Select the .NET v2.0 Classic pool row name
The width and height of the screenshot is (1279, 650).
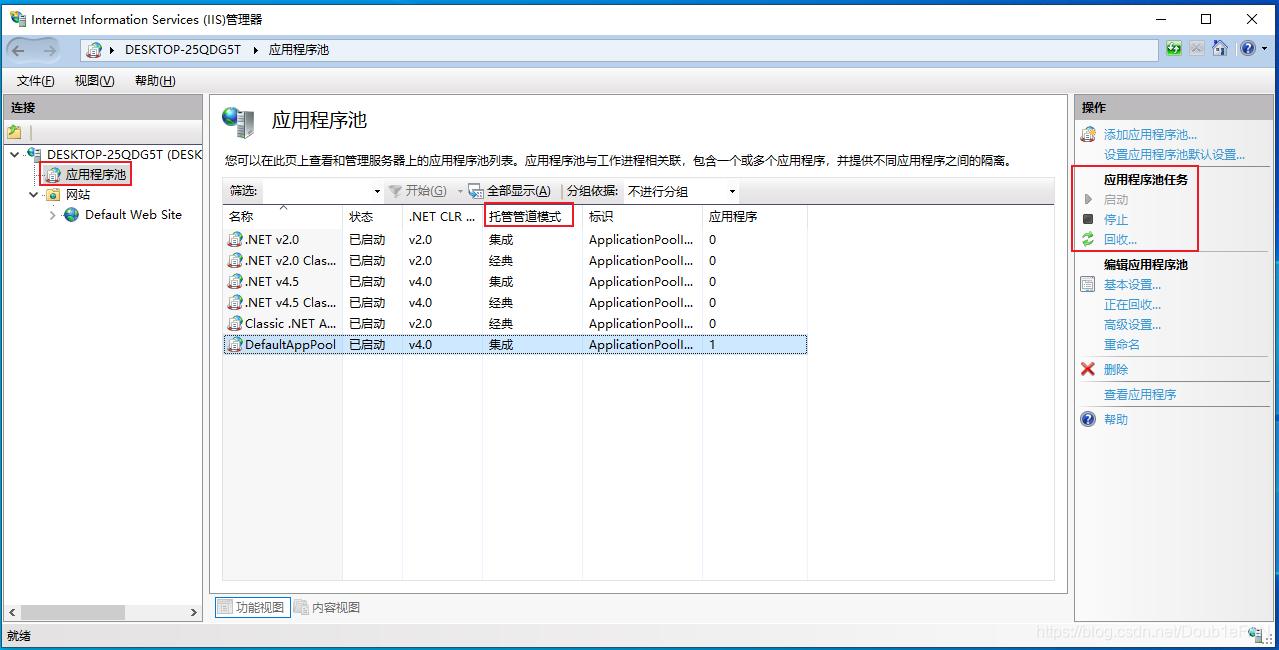click(290, 261)
